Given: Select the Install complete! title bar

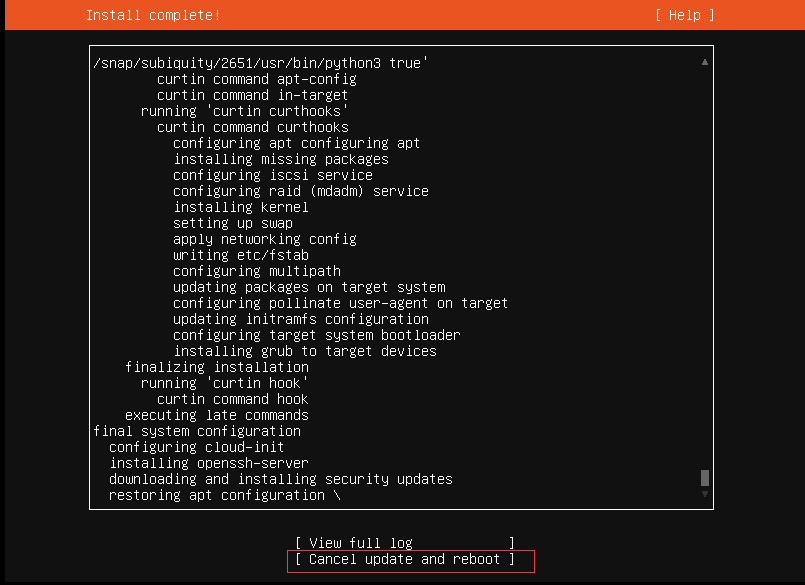Looking at the screenshot, I should coord(153,15).
